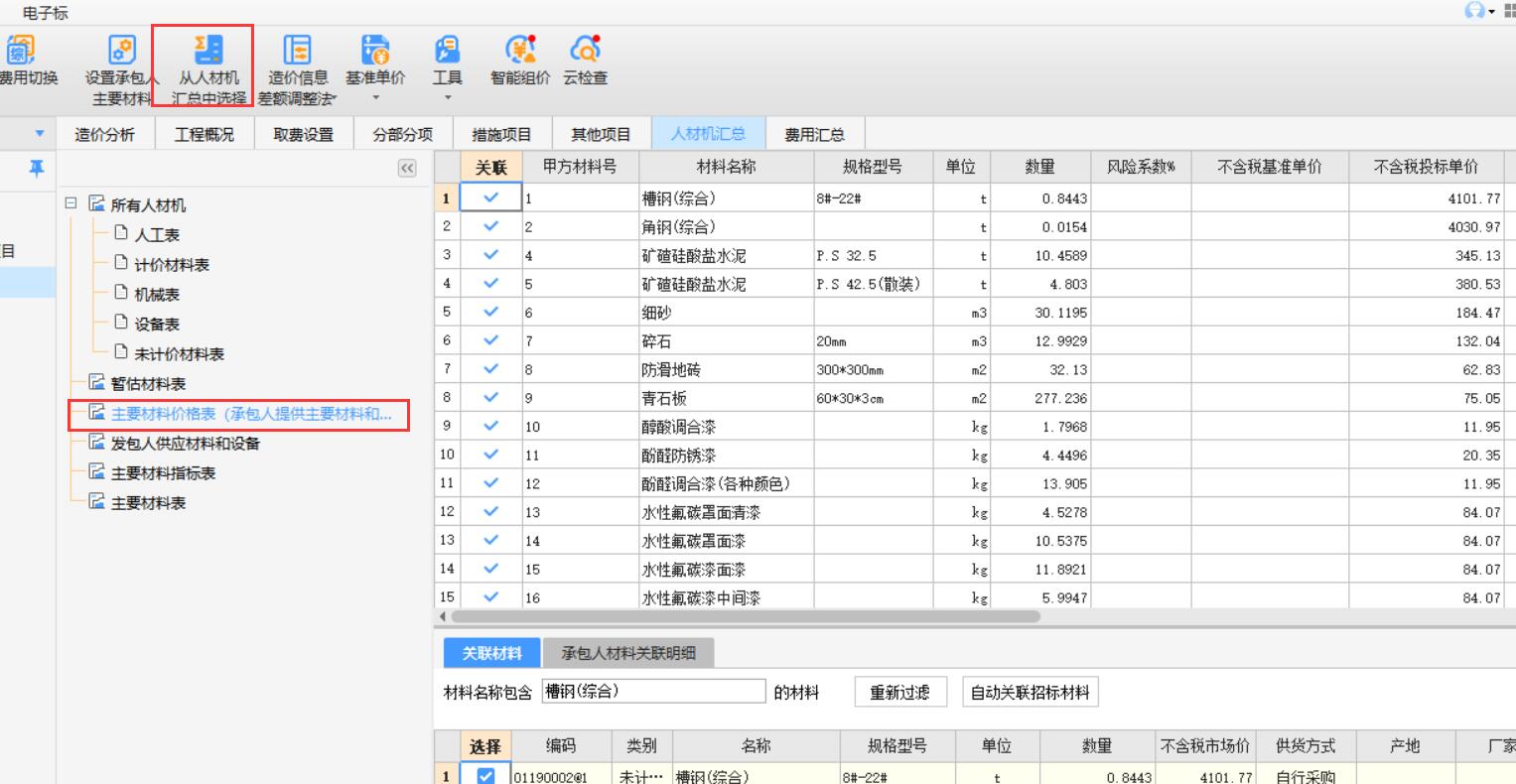Click 不含税投标单价 column header
This screenshot has height=784, width=1516.
coord(1426,167)
